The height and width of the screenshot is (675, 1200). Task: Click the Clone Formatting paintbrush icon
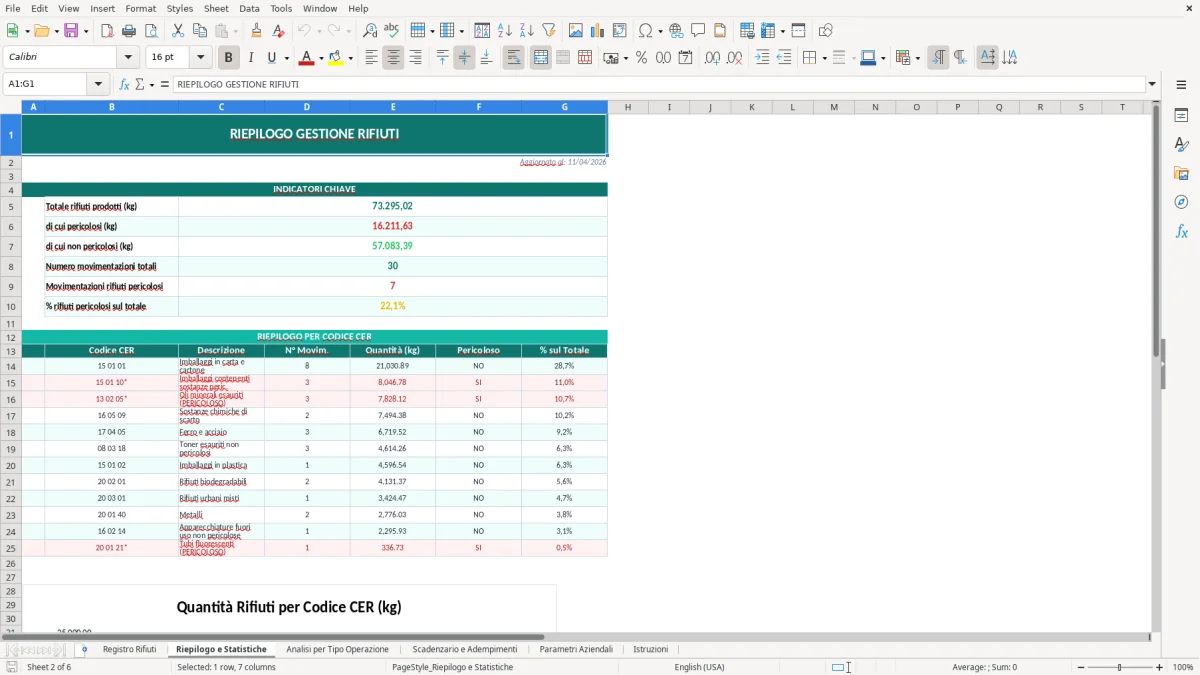click(256, 31)
